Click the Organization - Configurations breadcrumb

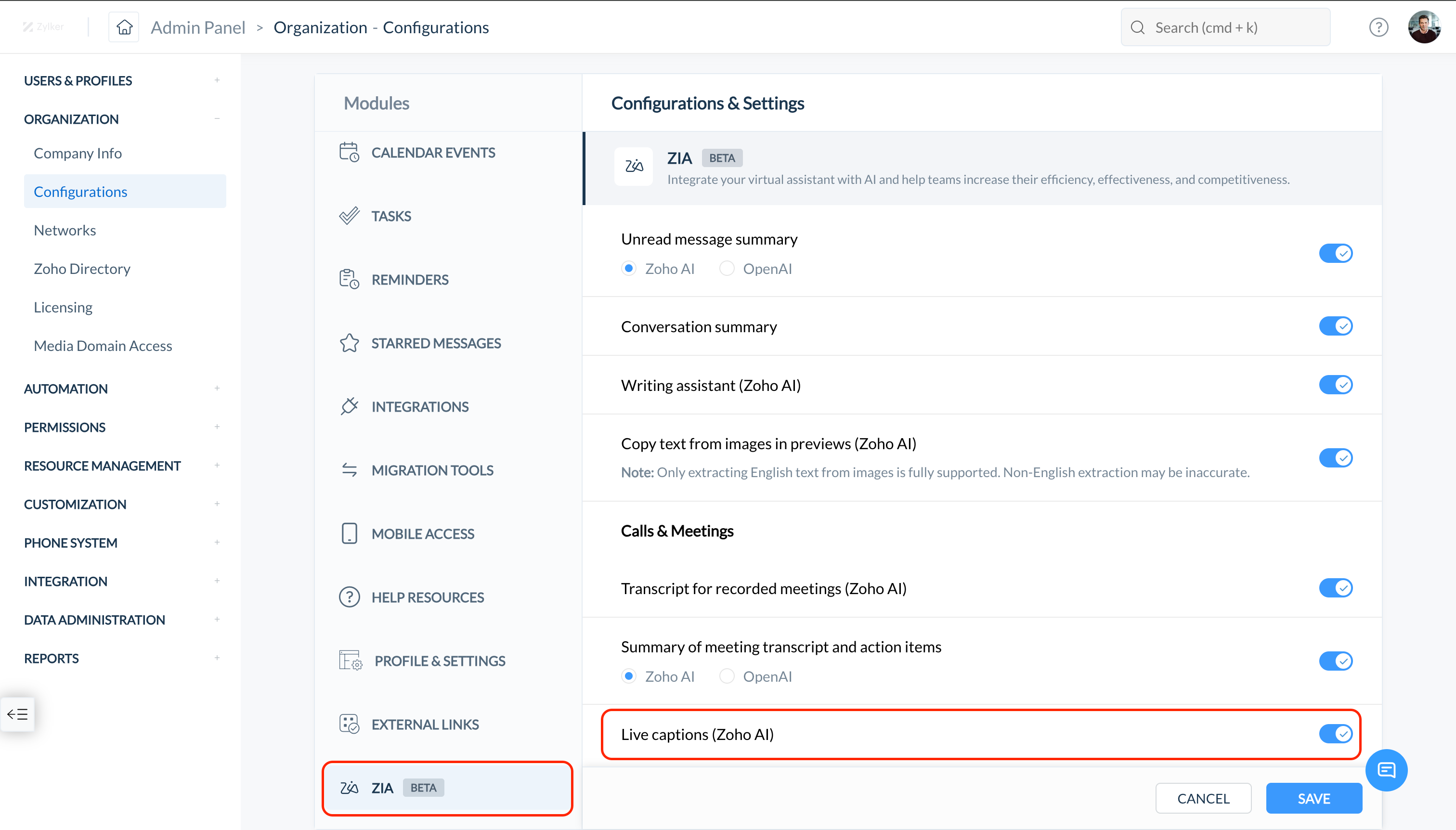tap(381, 27)
